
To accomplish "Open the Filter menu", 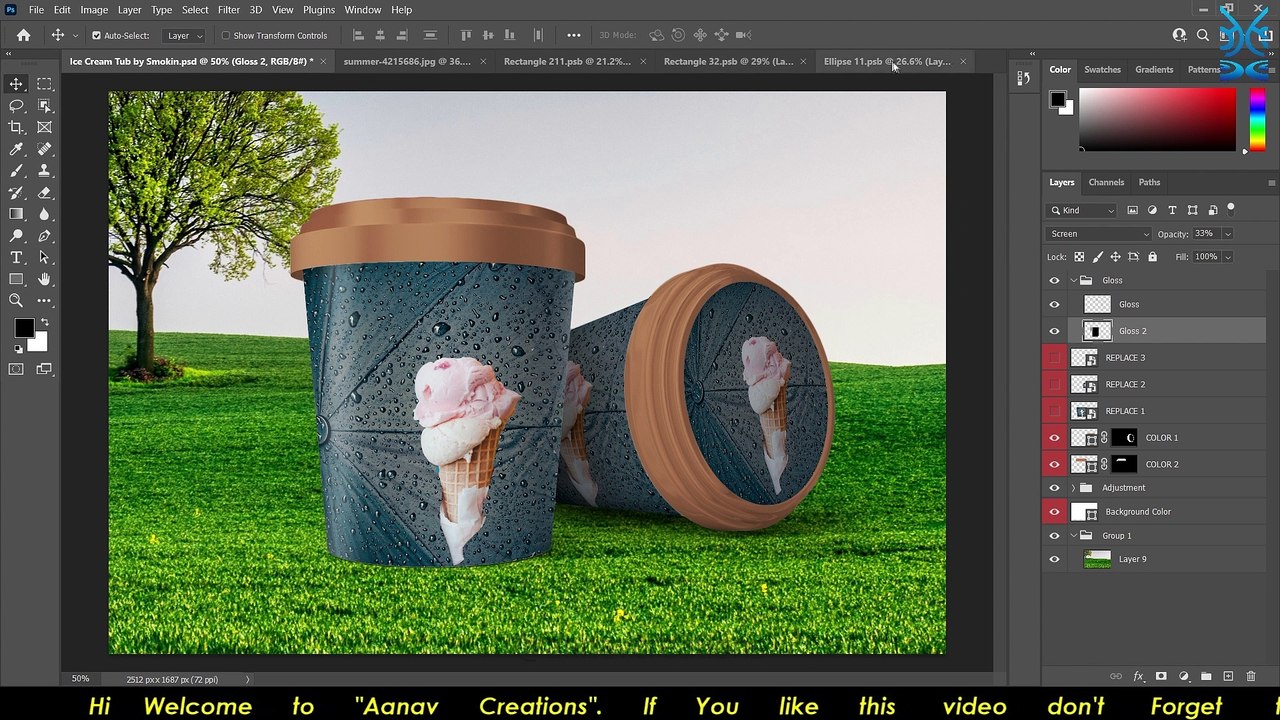I will [228, 10].
